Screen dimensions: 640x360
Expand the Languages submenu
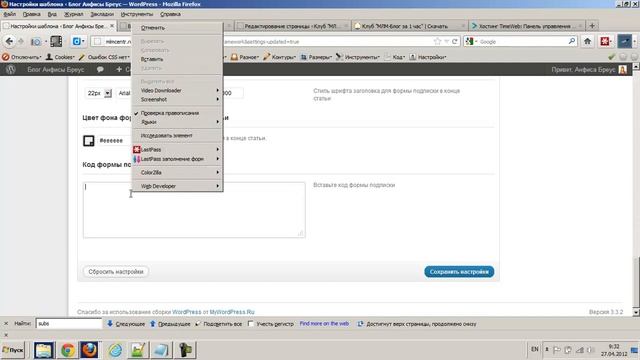pyautogui.click(x=177, y=122)
